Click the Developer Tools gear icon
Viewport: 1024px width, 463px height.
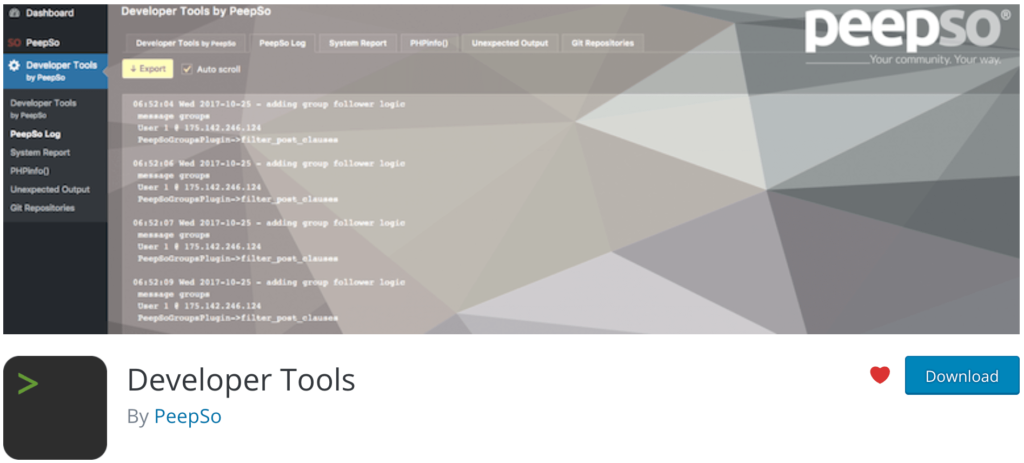[14, 65]
